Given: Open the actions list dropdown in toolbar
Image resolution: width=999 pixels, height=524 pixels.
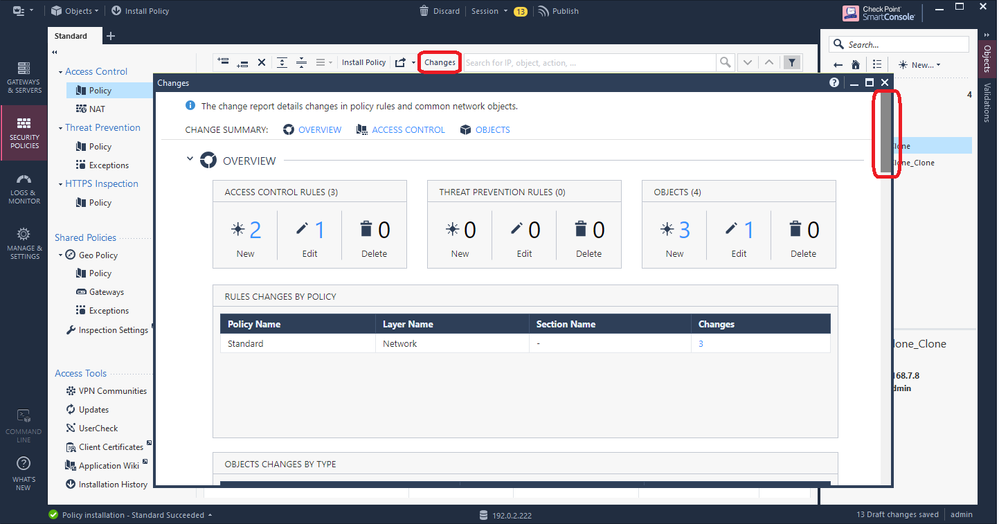Looking at the screenshot, I should pyautogui.click(x=324, y=62).
